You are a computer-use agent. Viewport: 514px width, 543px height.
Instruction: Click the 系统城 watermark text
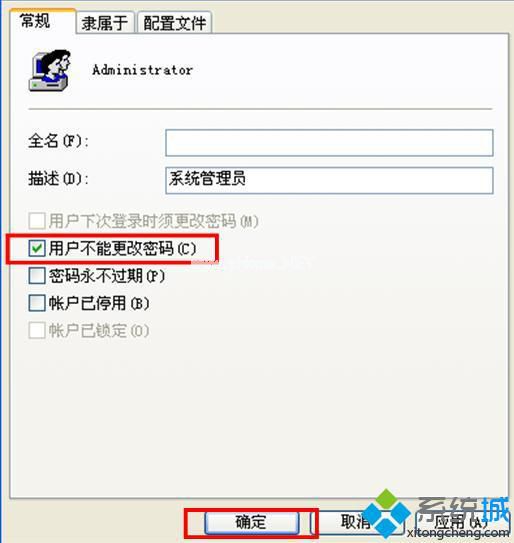(463, 509)
